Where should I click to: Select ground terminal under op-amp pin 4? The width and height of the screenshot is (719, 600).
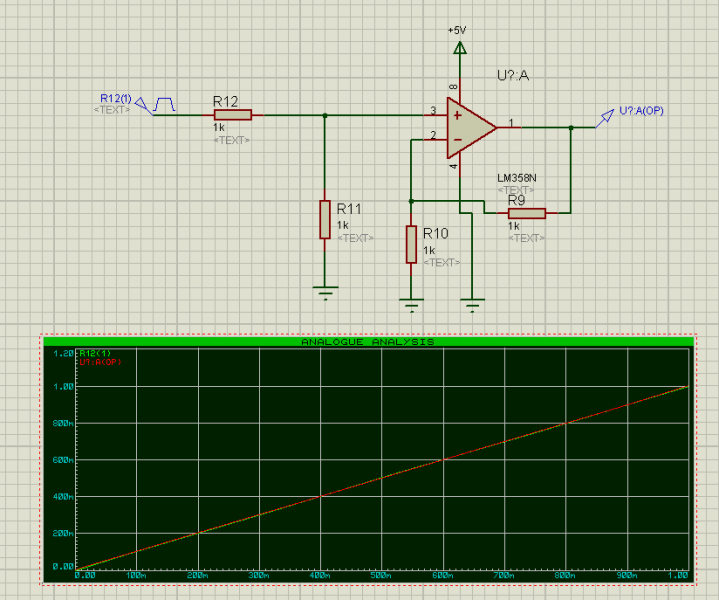[x=470, y=301]
